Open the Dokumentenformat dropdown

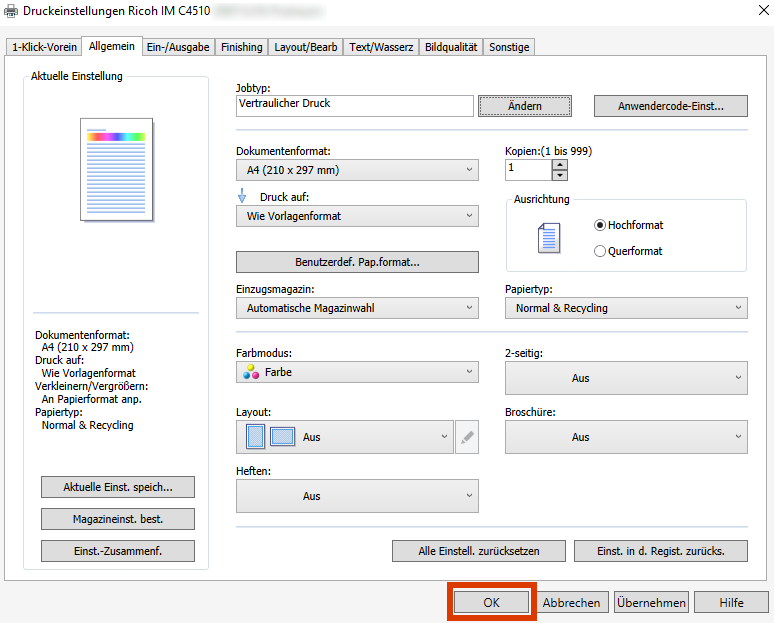point(357,170)
